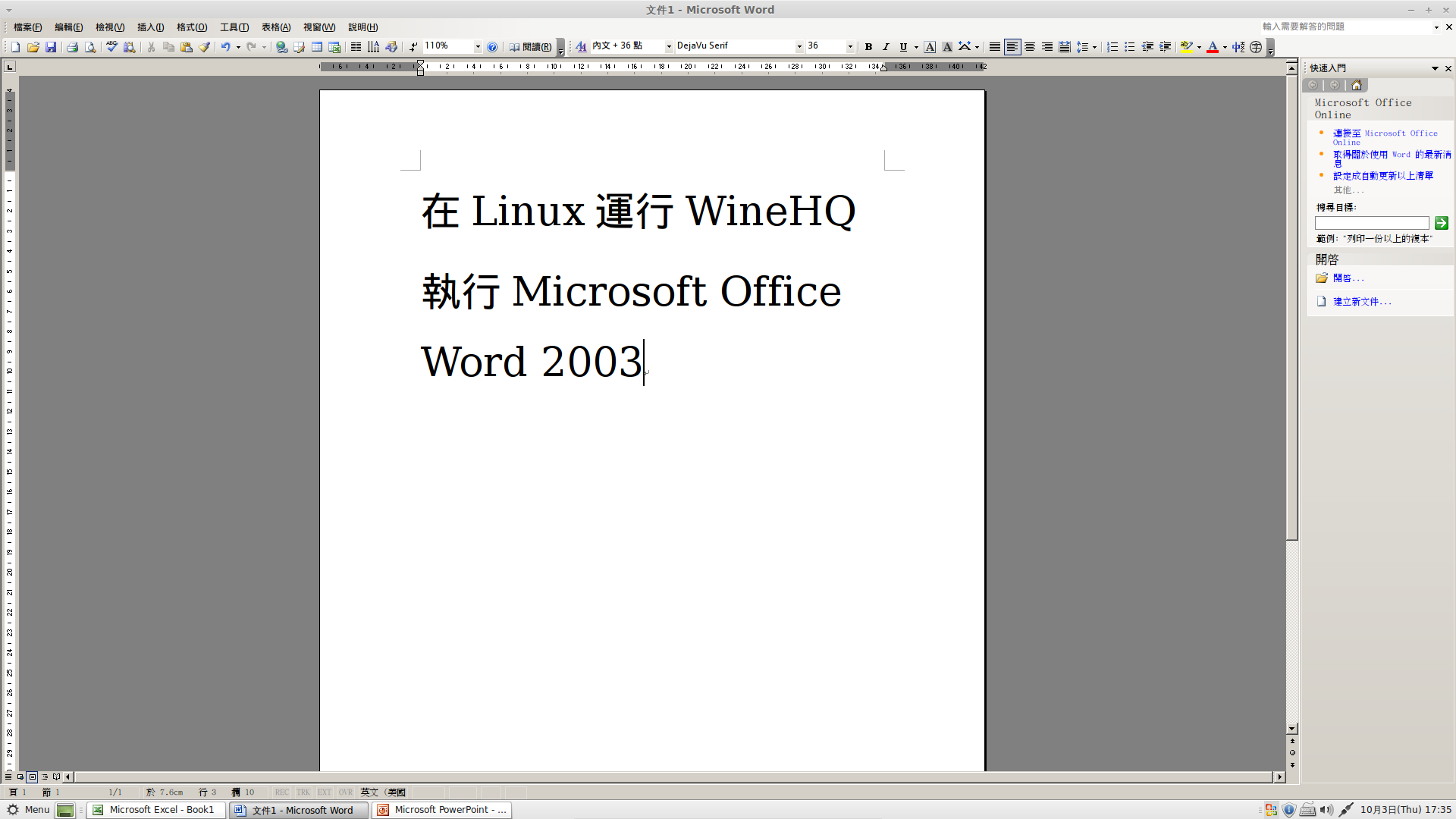
Task: Insert a table from the toolbar
Action: [x=317, y=47]
